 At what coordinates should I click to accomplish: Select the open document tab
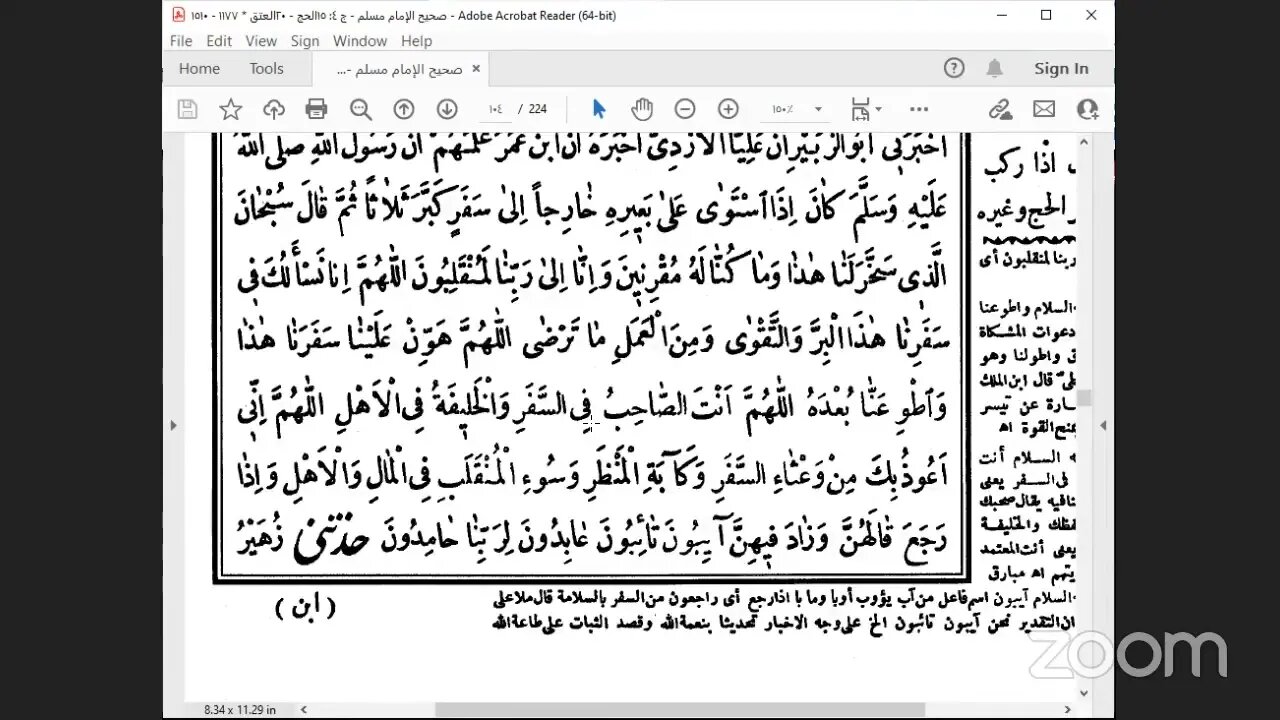coord(400,69)
